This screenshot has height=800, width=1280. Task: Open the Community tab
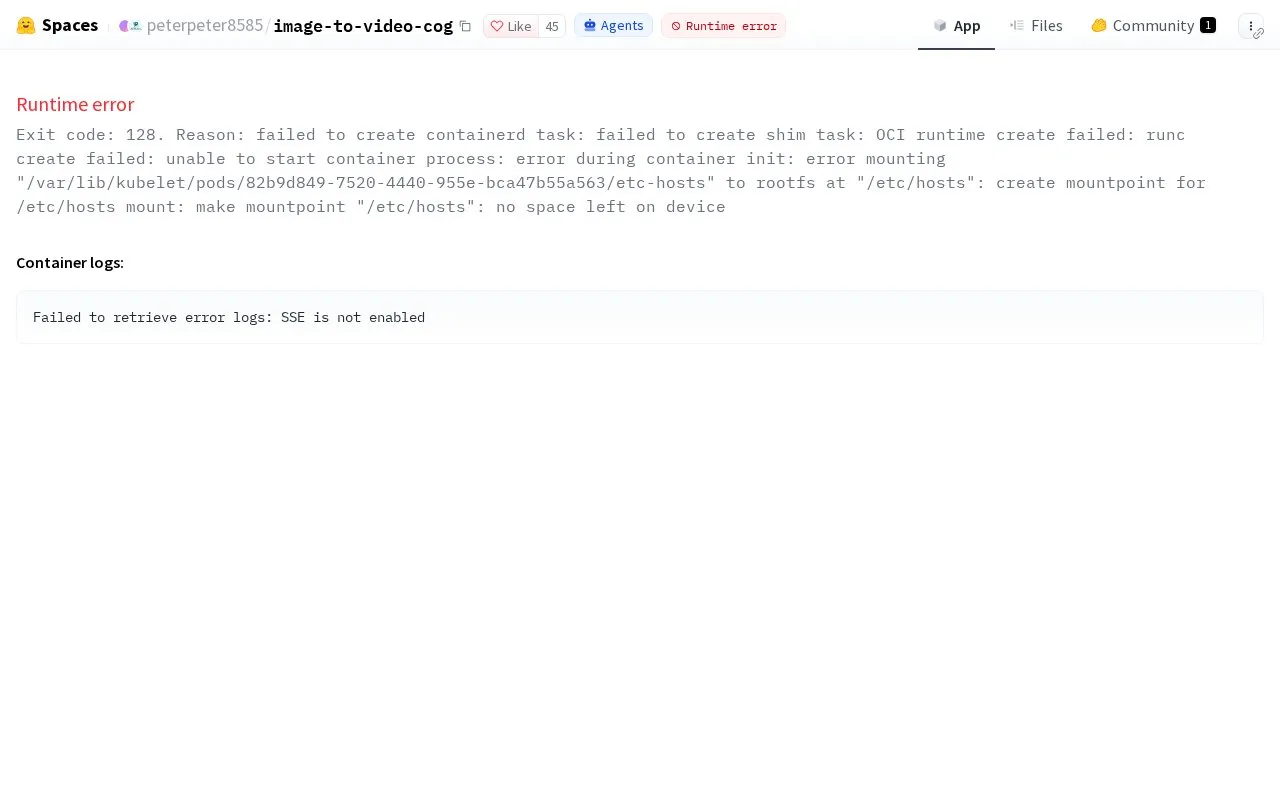click(1153, 25)
